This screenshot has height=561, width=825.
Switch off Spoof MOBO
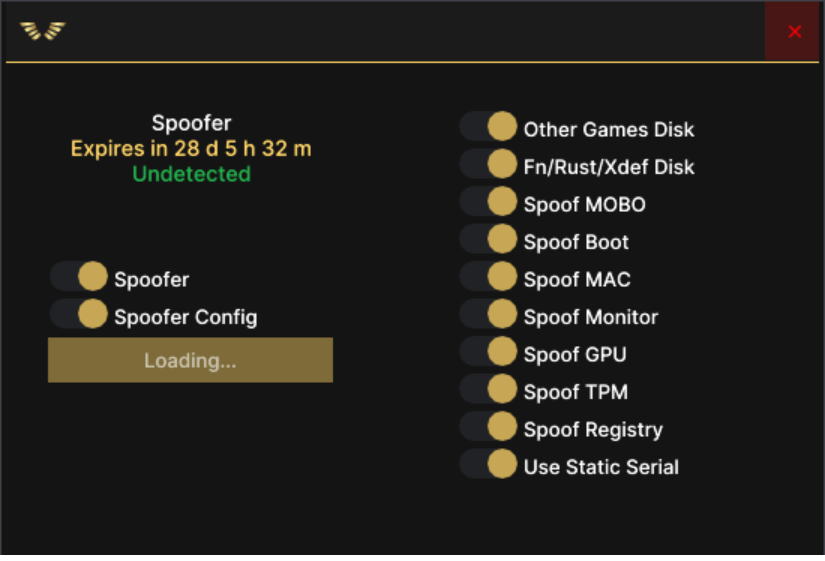(x=489, y=202)
